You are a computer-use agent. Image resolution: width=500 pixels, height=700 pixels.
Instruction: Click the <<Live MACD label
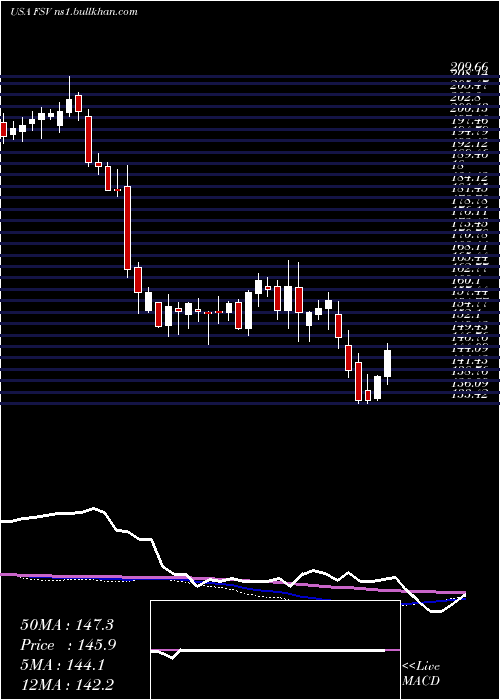pyautogui.click(x=421, y=674)
